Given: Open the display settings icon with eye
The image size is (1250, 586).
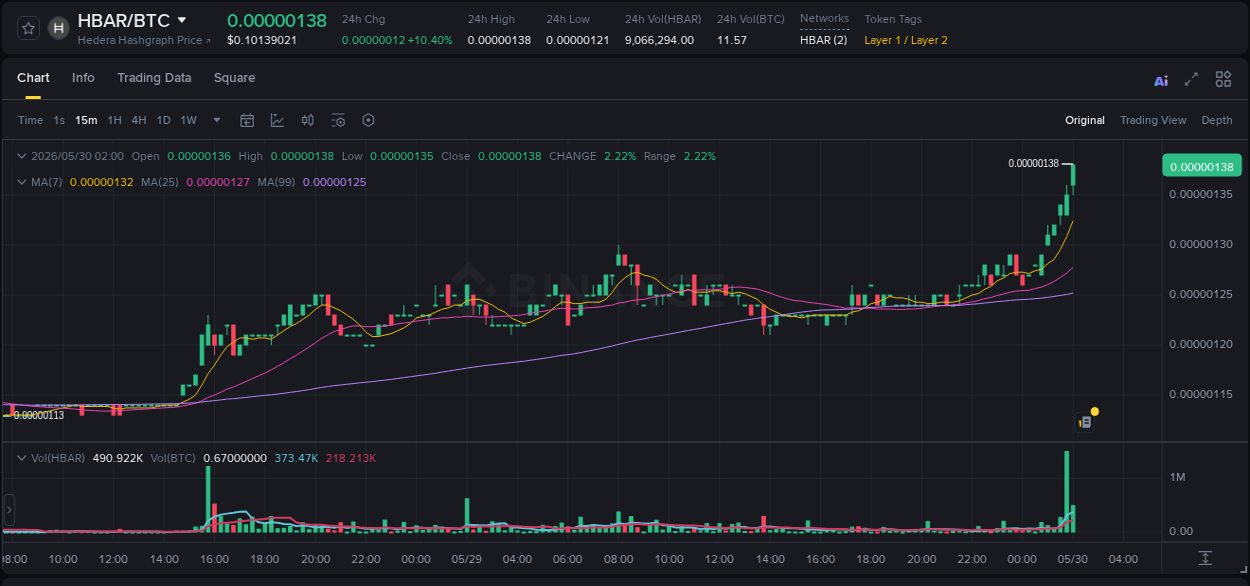Looking at the screenshot, I should point(338,120).
